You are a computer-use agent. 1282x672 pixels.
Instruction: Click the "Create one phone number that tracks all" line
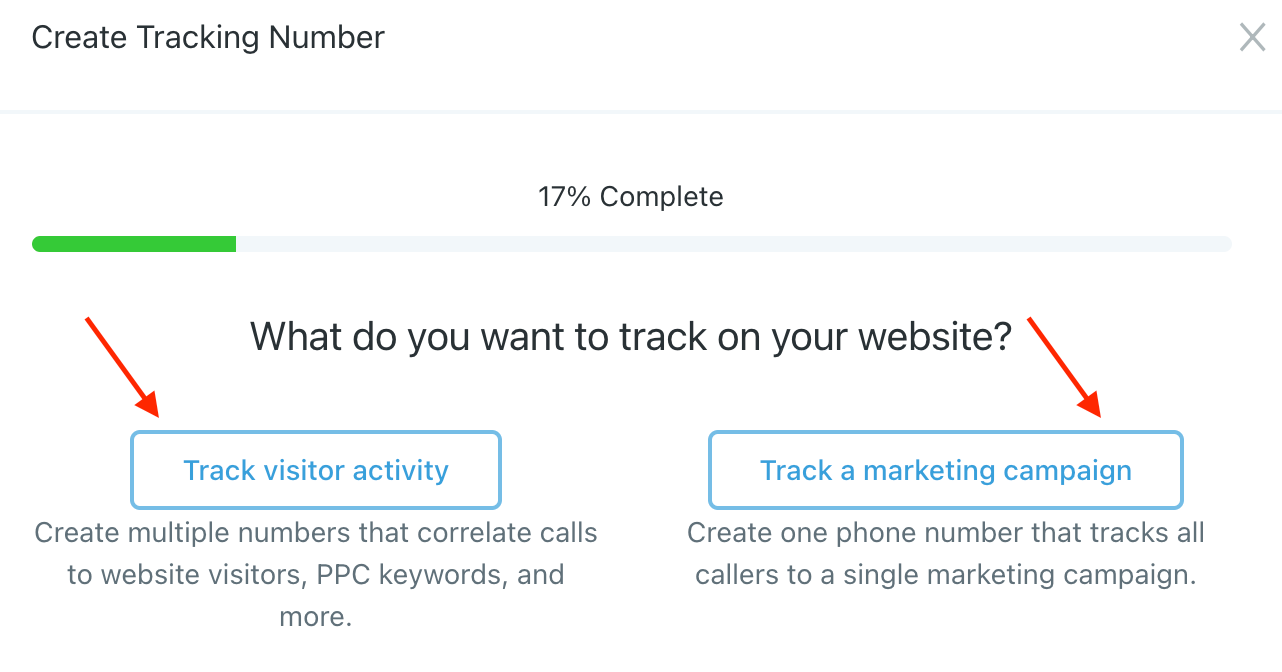pos(945,532)
